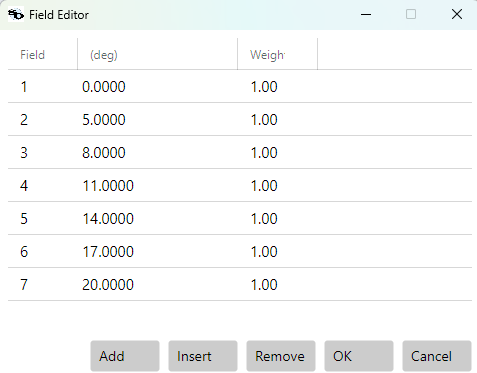The width and height of the screenshot is (477, 373).
Task: Click the Add button
Action: point(125,356)
